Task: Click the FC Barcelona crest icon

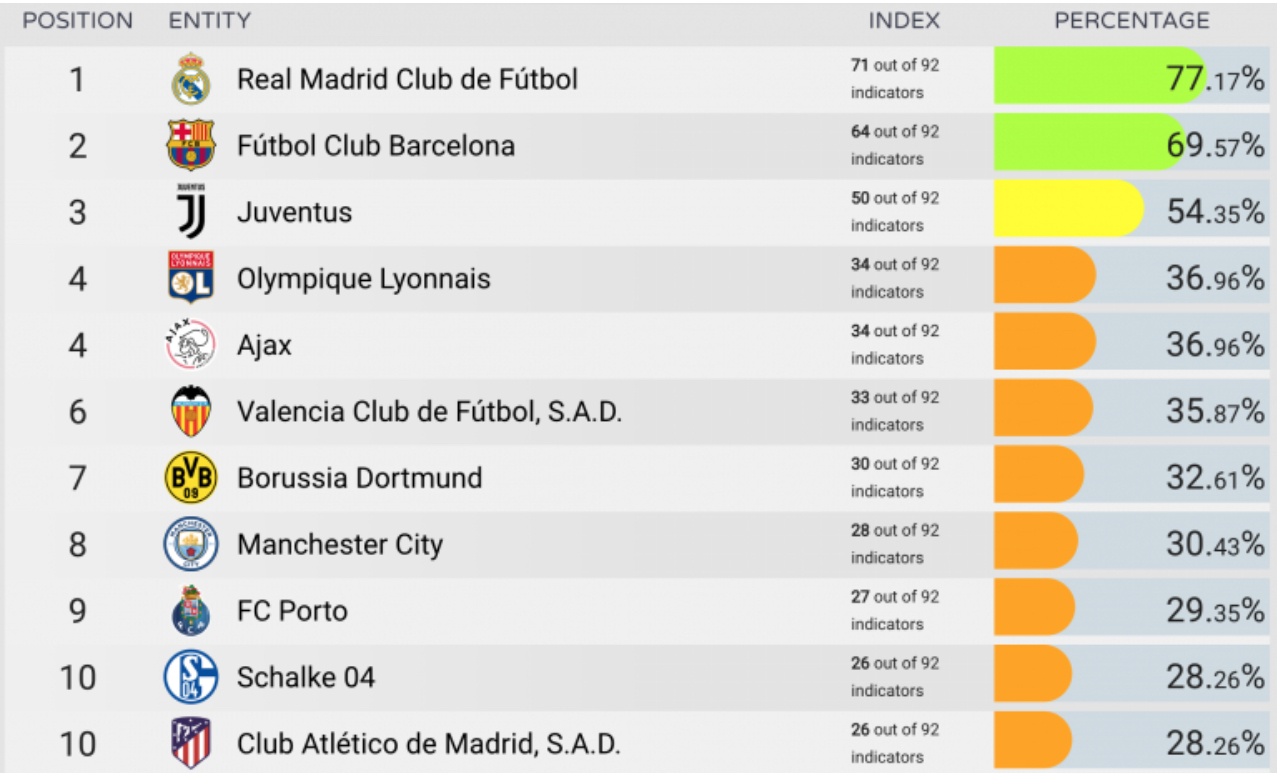Action: [190, 145]
